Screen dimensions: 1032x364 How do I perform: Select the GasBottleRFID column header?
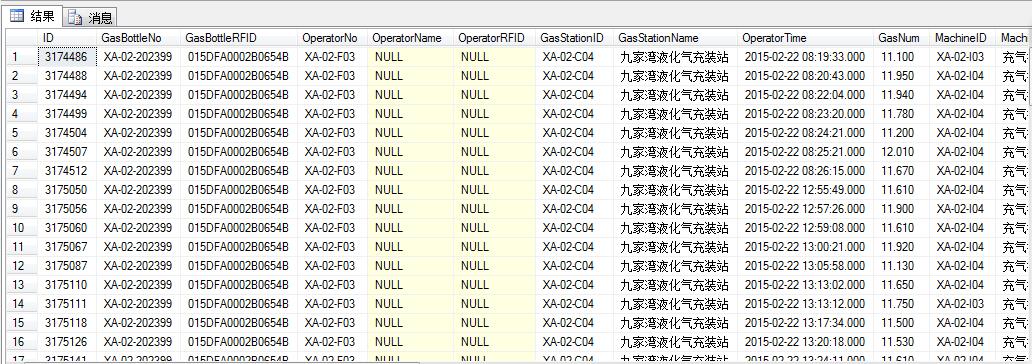point(239,38)
